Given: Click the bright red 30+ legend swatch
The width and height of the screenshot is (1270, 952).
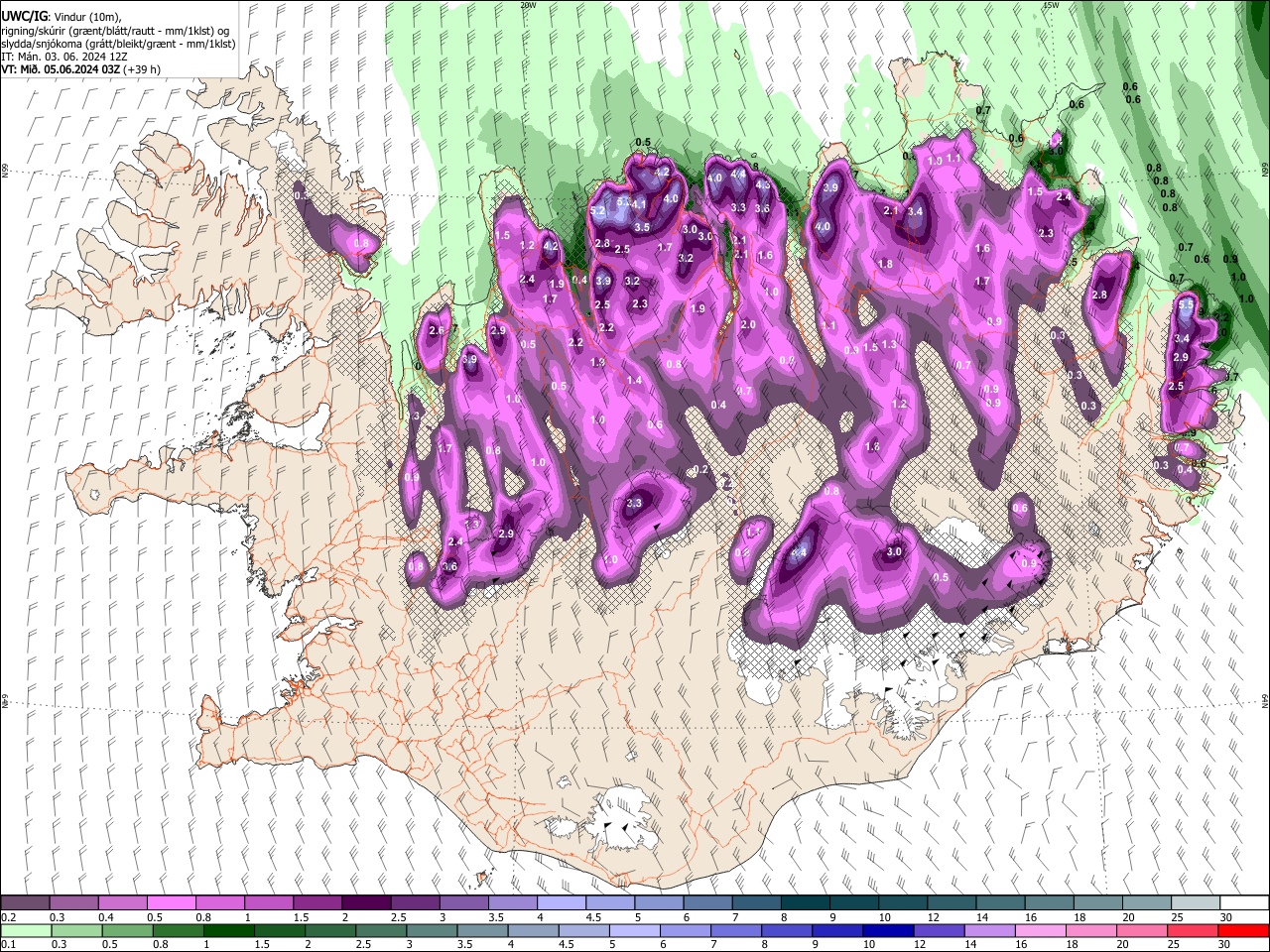Looking at the screenshot, I should pos(1243,930).
